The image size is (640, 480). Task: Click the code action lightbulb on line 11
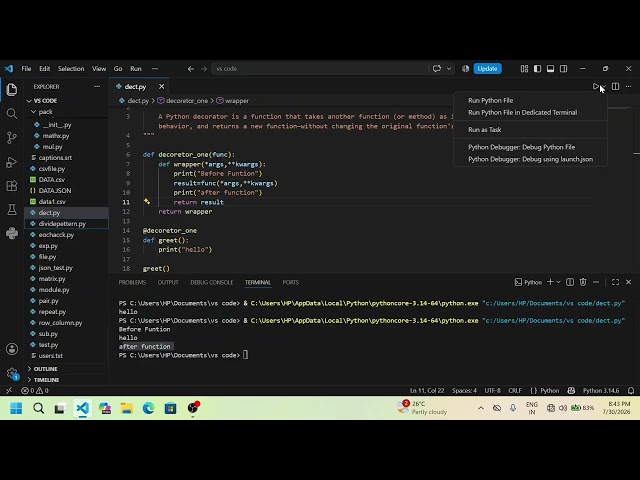pos(147,202)
